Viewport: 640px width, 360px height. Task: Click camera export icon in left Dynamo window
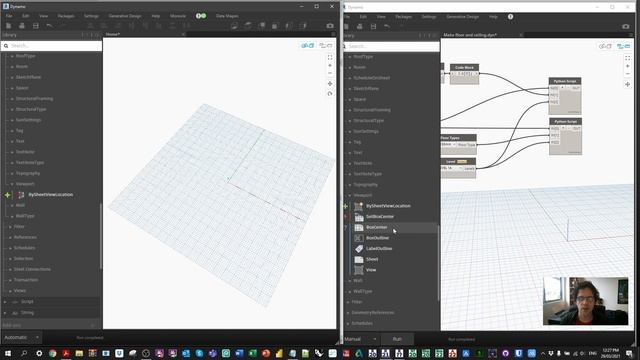pyautogui.click(x=330, y=26)
